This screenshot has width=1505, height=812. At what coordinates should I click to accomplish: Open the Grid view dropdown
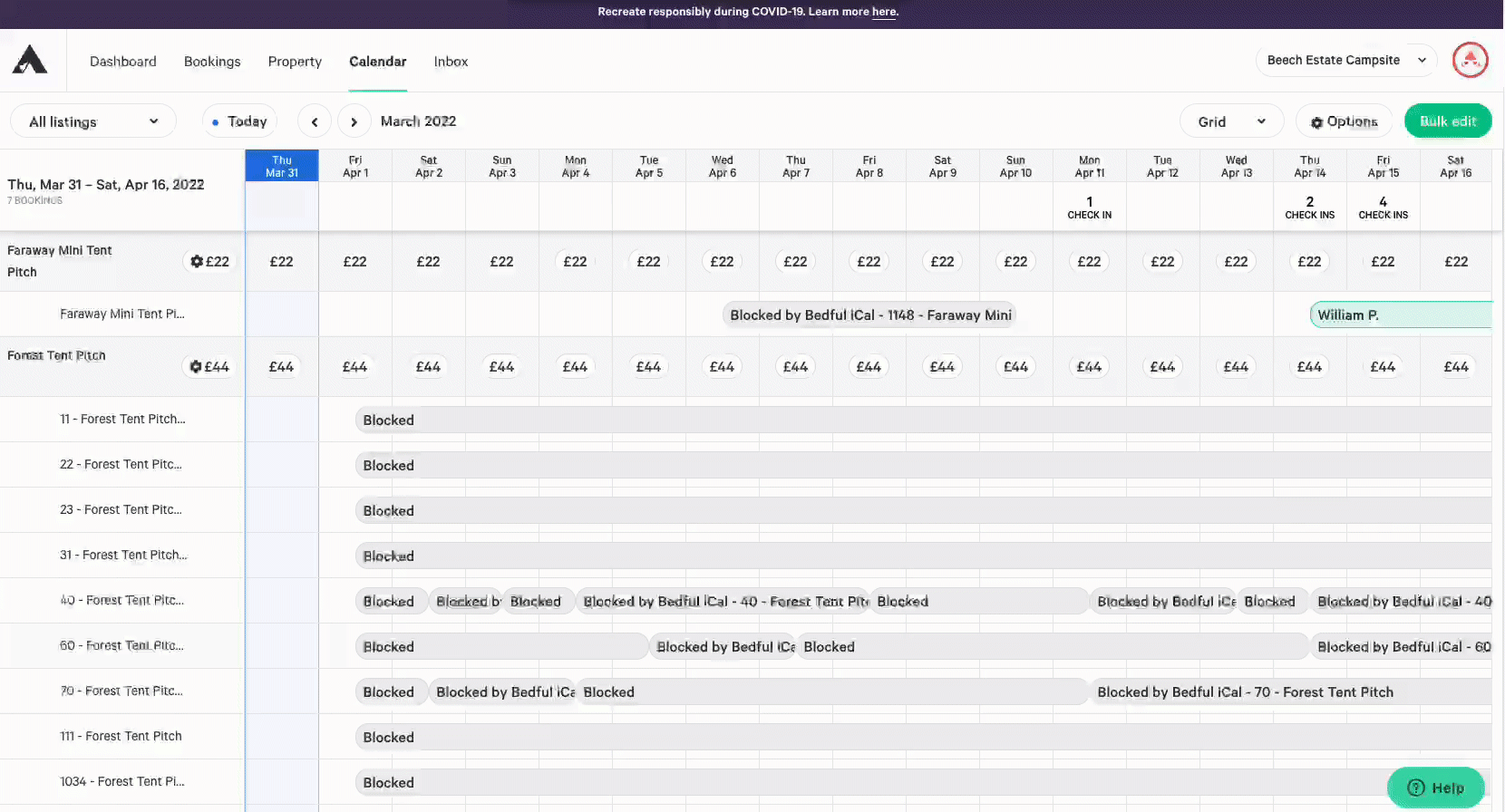click(1231, 121)
